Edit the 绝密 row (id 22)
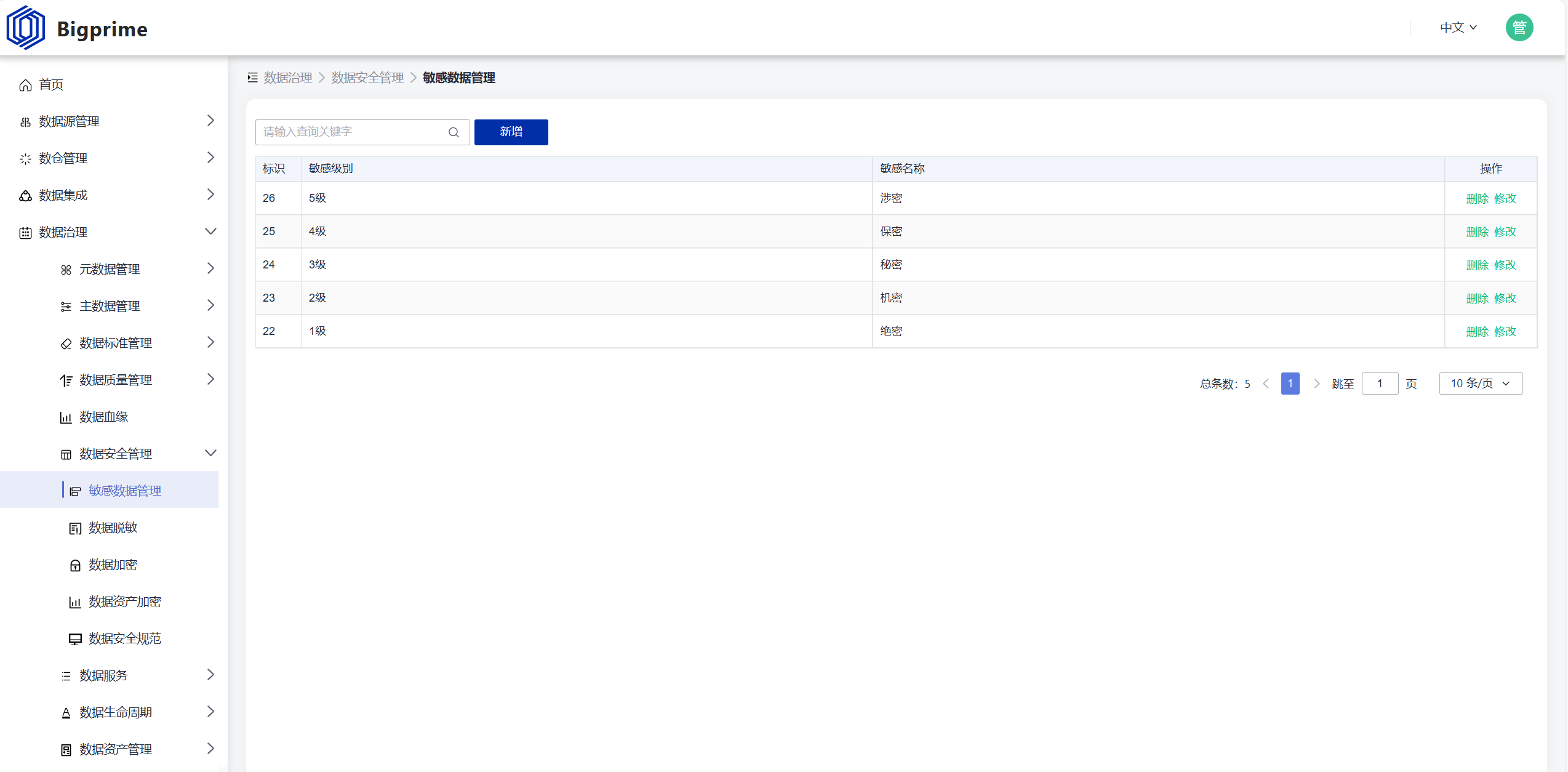 click(1505, 332)
